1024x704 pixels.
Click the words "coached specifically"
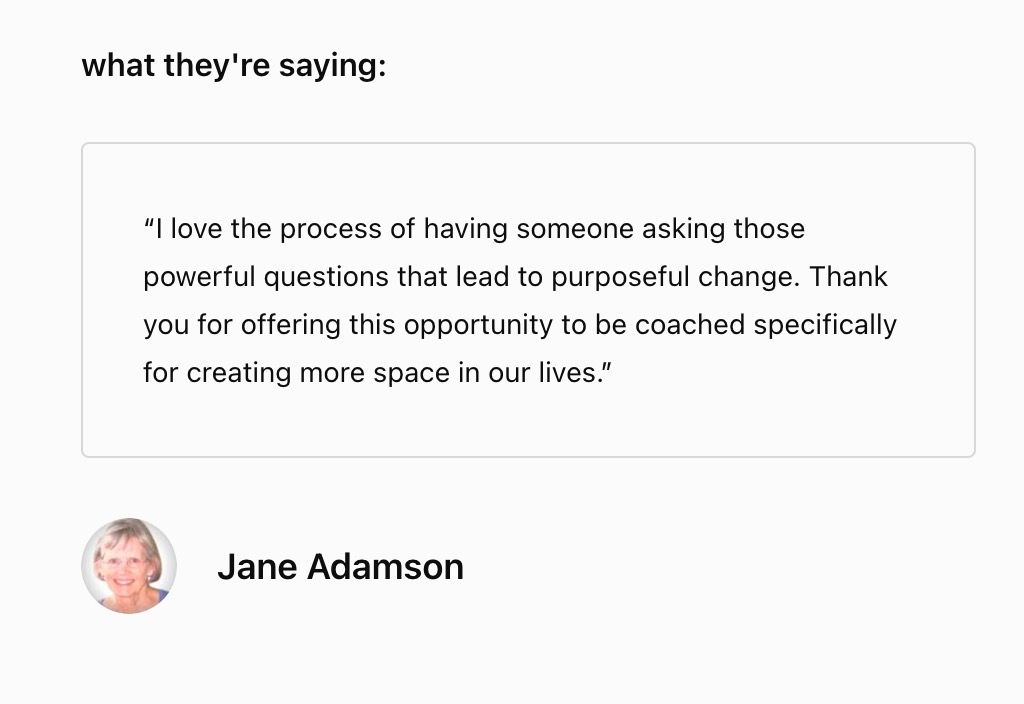tap(766, 325)
